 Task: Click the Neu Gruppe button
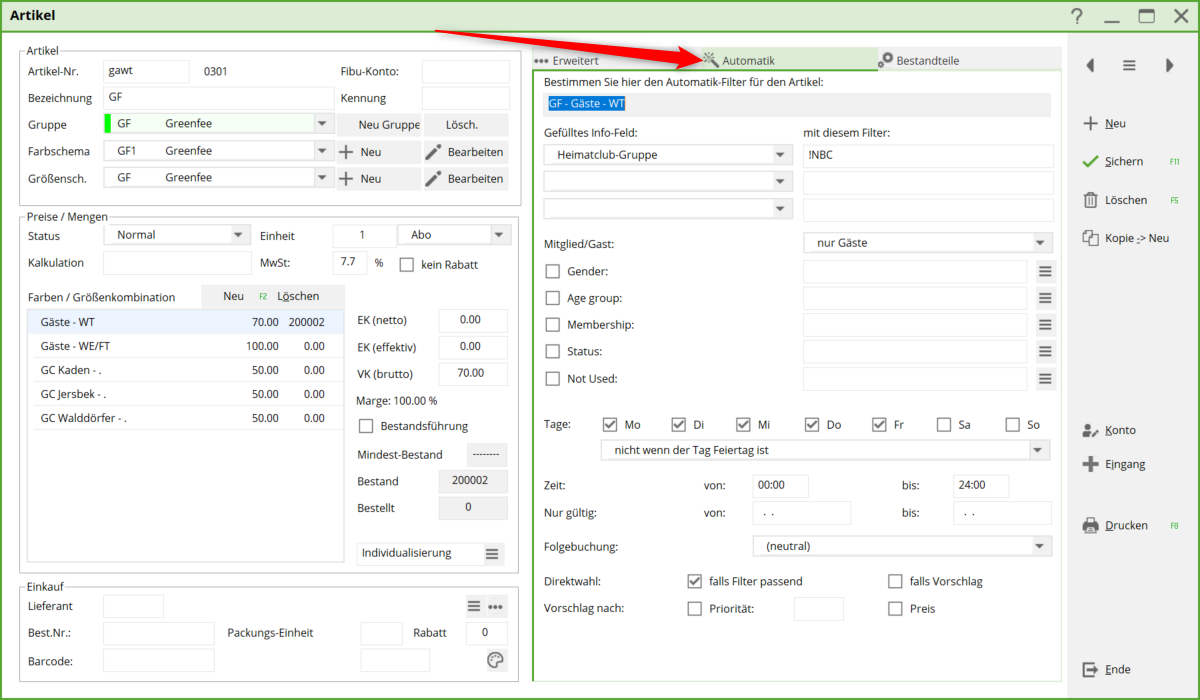pos(376,125)
